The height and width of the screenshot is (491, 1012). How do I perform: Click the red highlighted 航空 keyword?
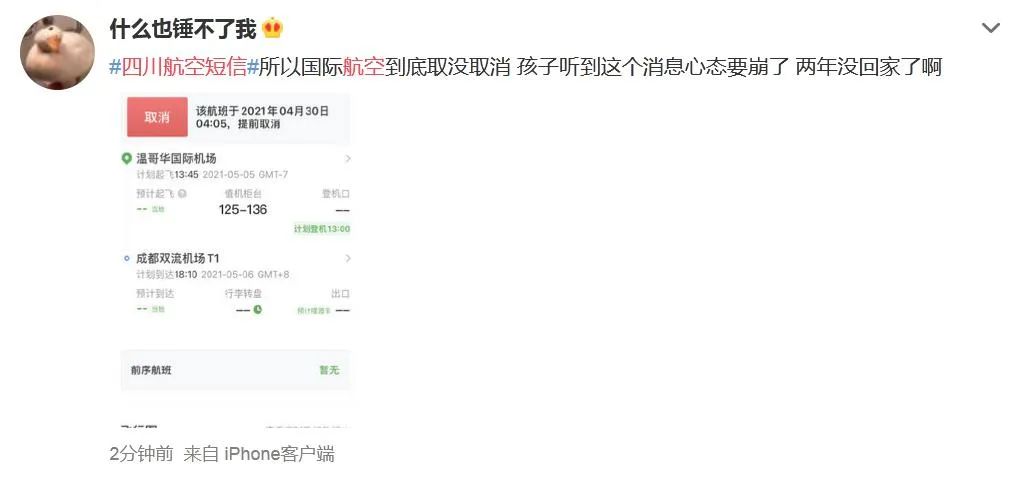coord(363,66)
